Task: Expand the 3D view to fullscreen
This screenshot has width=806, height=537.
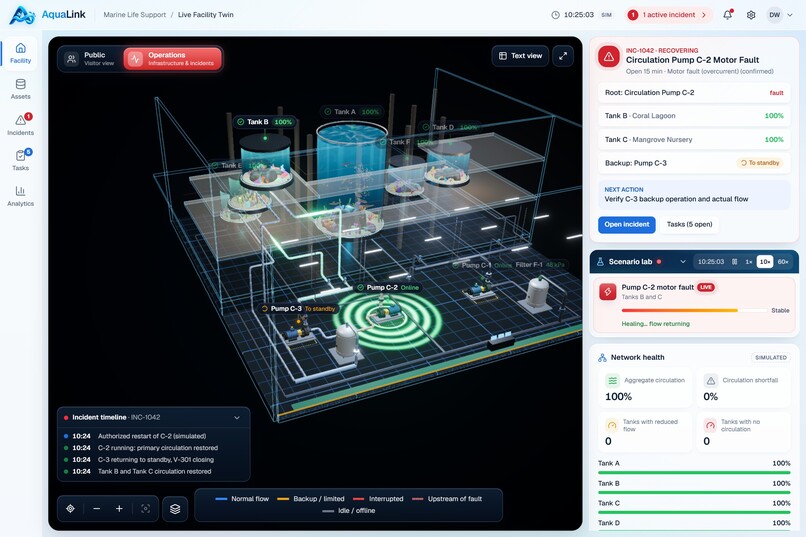Action: pos(563,56)
